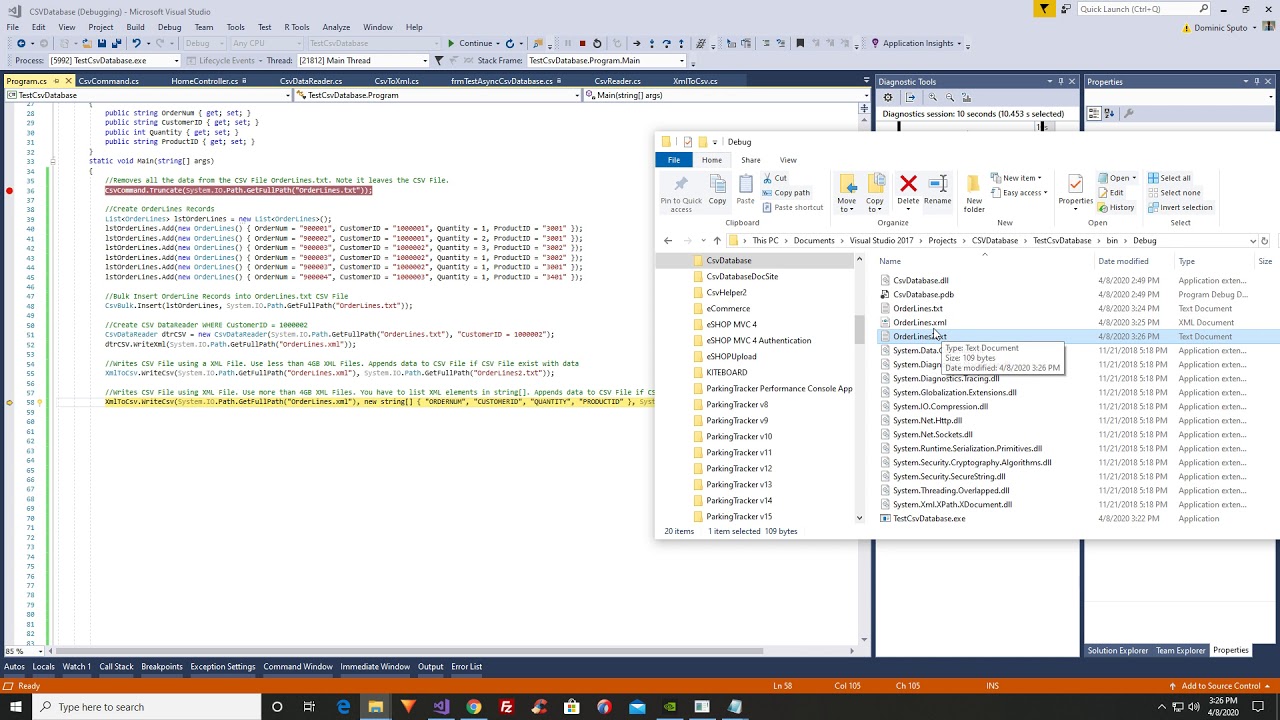
Task: Open Visual Studio from the Windows taskbar
Action: tap(441, 707)
